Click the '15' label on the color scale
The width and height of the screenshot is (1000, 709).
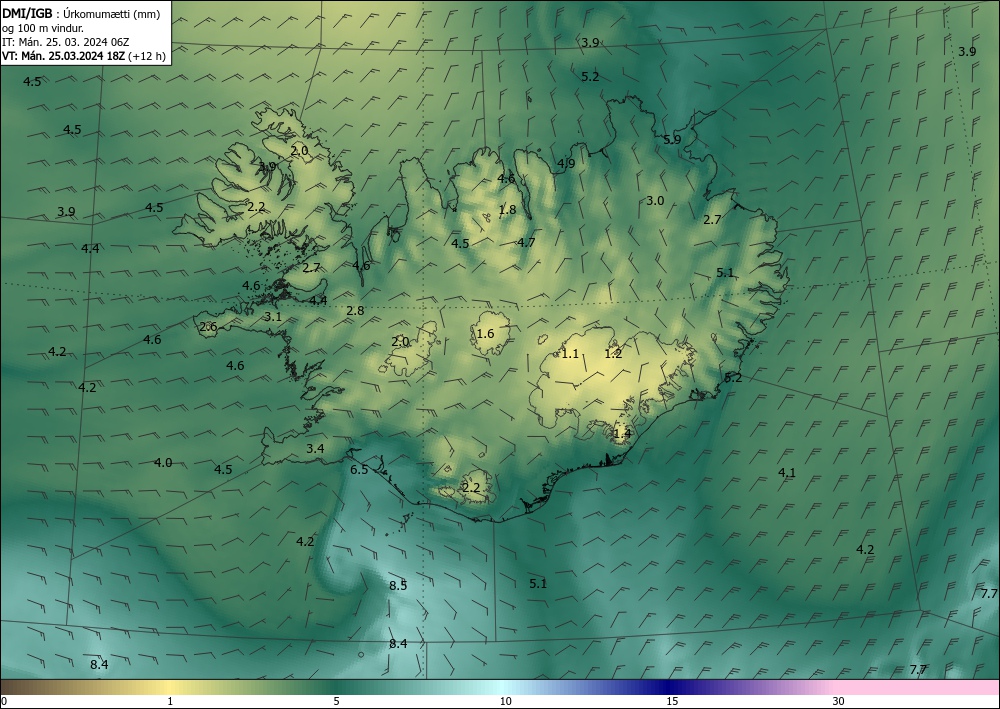point(672,701)
